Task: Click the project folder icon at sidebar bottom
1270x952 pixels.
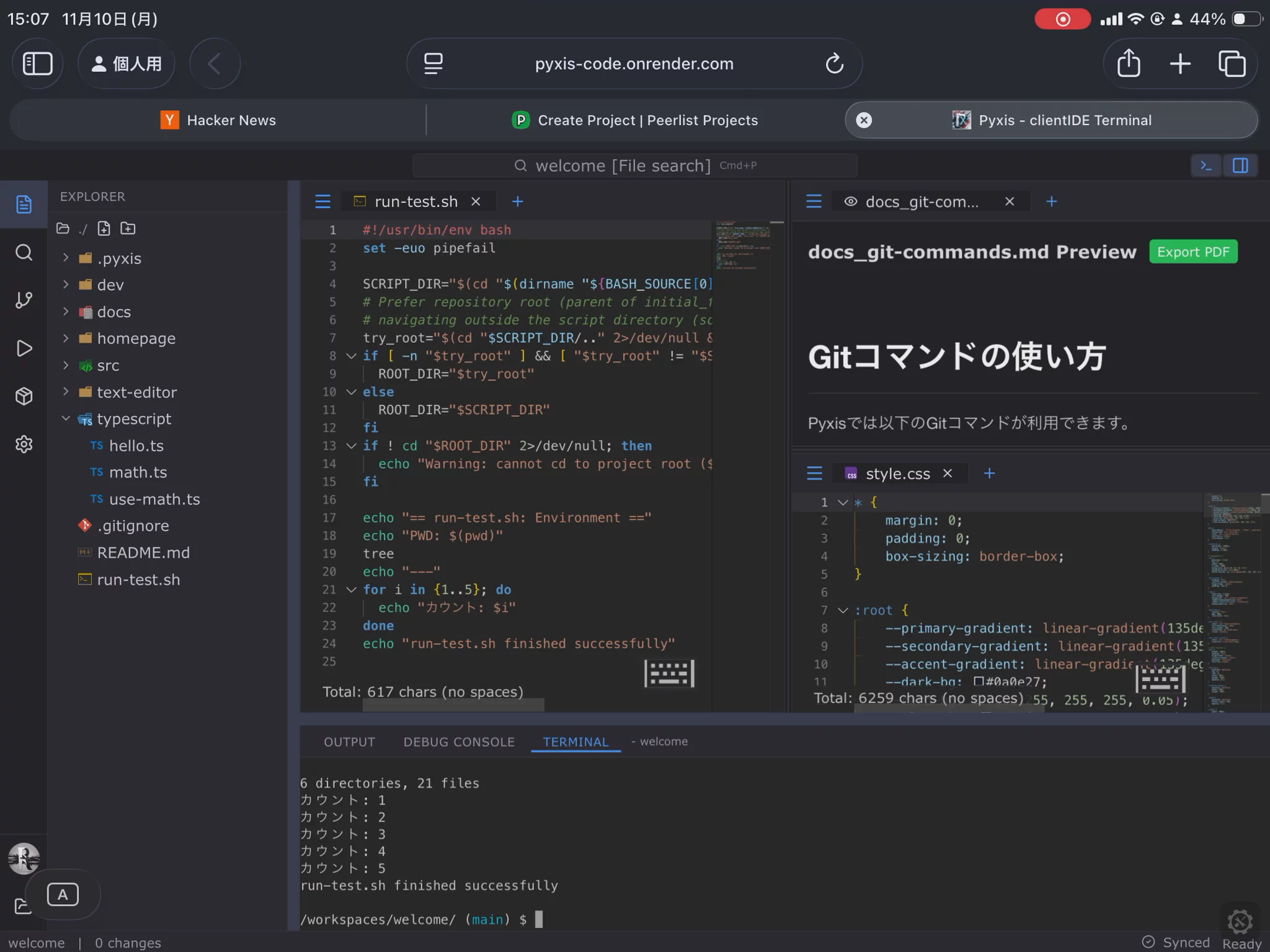Action: [x=22, y=906]
